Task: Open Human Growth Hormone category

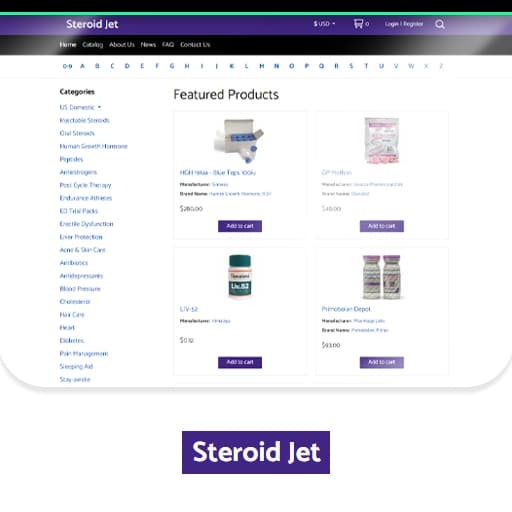Action: tap(93, 146)
